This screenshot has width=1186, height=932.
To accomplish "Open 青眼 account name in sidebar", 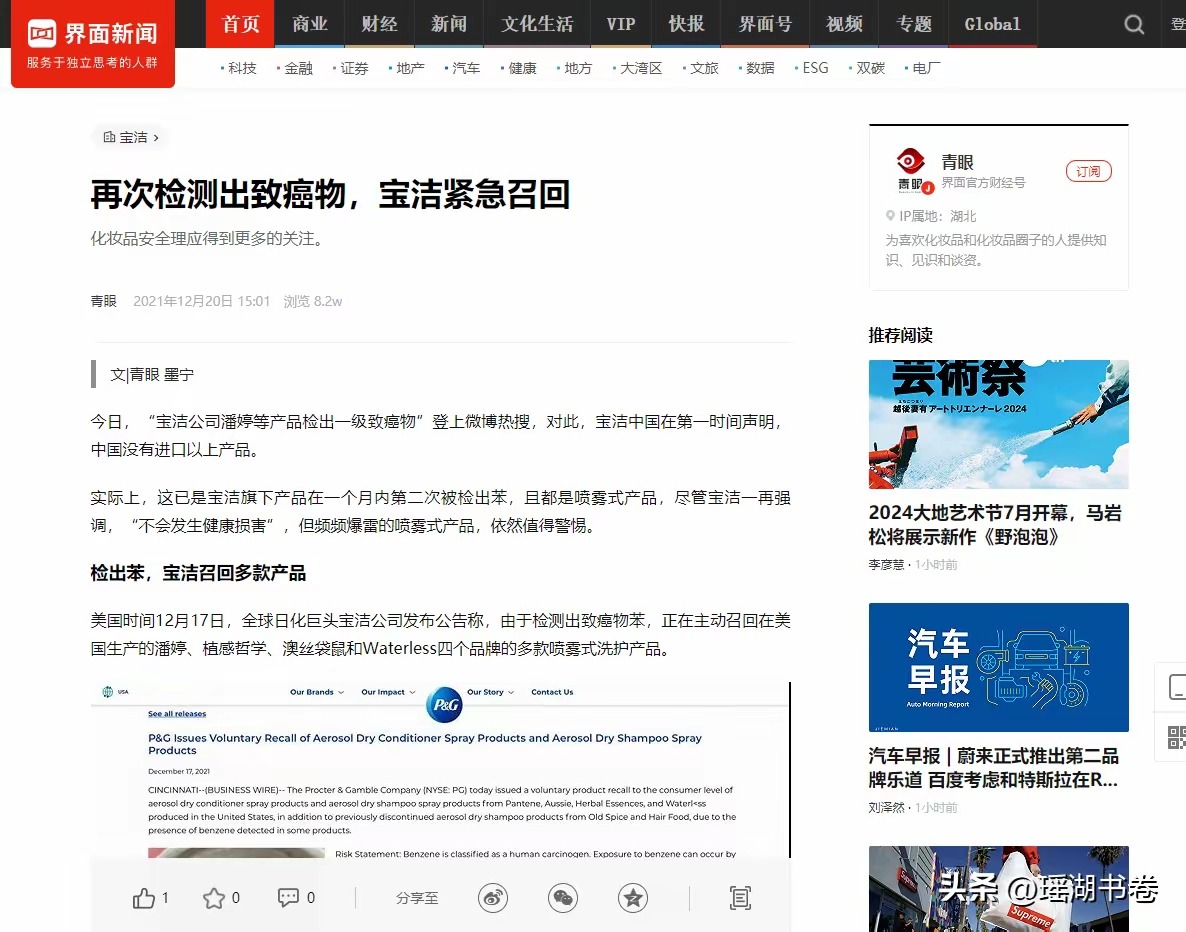I will tap(958, 162).
